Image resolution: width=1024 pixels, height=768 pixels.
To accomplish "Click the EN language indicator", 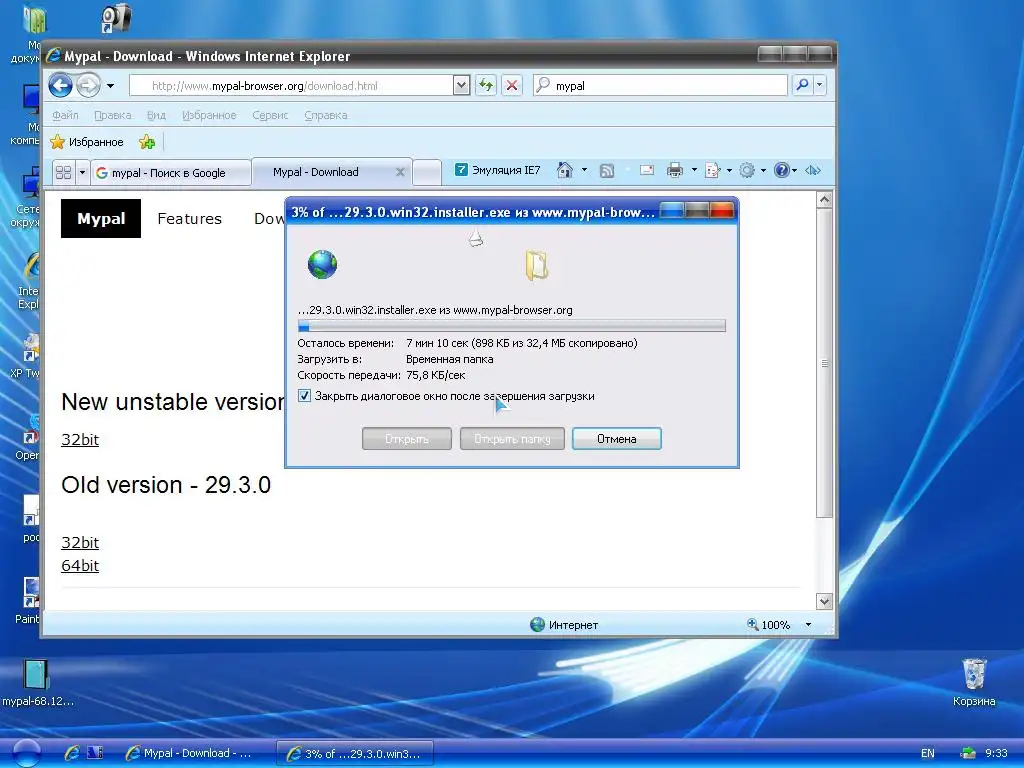I will [927, 753].
